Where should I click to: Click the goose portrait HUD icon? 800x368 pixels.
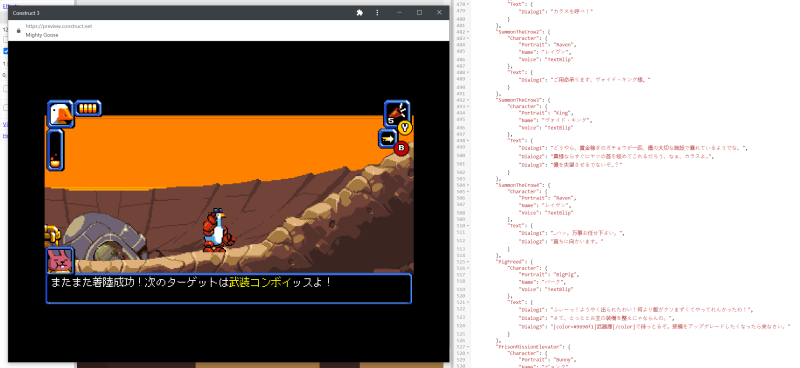(61, 114)
